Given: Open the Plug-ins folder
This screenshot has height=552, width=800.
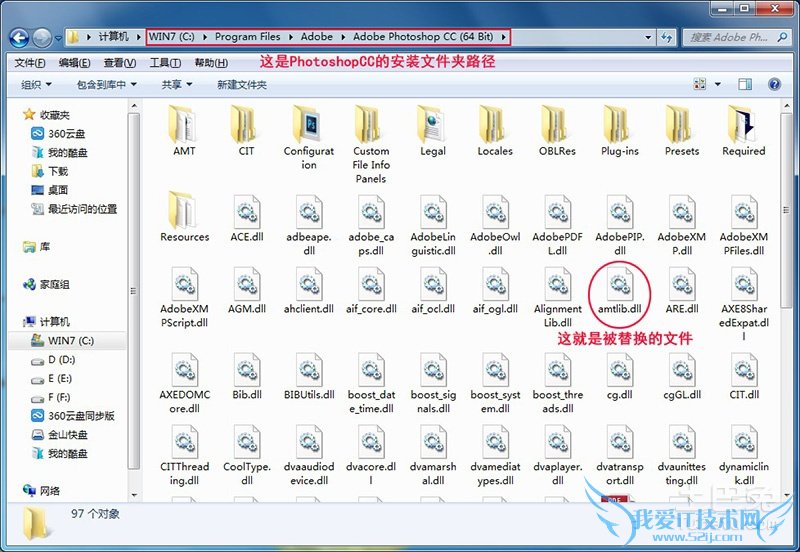Looking at the screenshot, I should pyautogui.click(x=620, y=131).
